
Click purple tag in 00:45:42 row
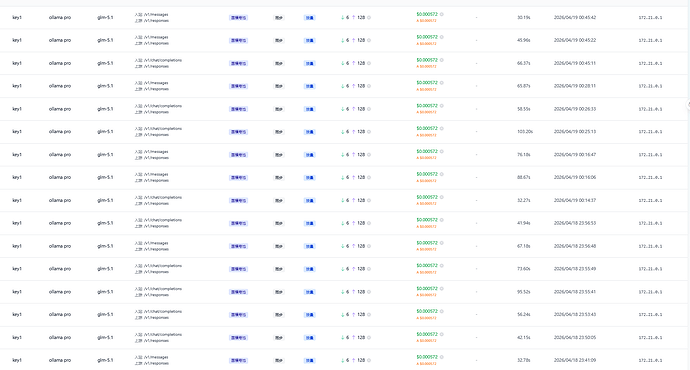tap(238, 18)
